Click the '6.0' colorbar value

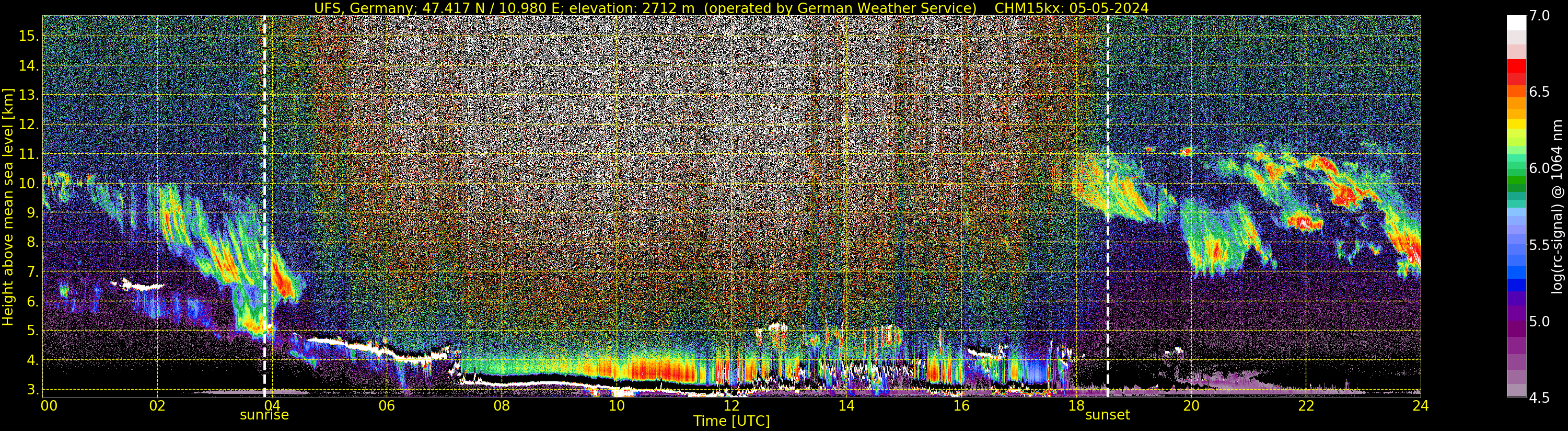click(1539, 168)
